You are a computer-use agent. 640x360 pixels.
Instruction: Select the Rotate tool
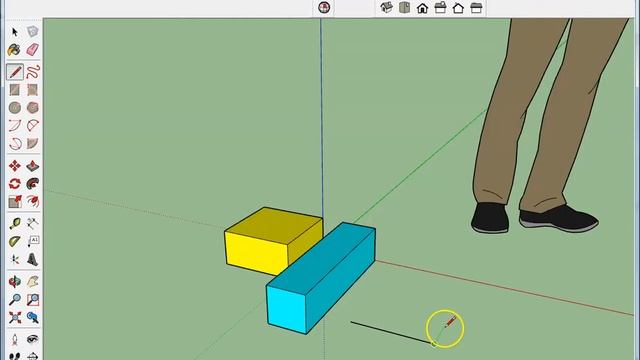pyautogui.click(x=15, y=184)
